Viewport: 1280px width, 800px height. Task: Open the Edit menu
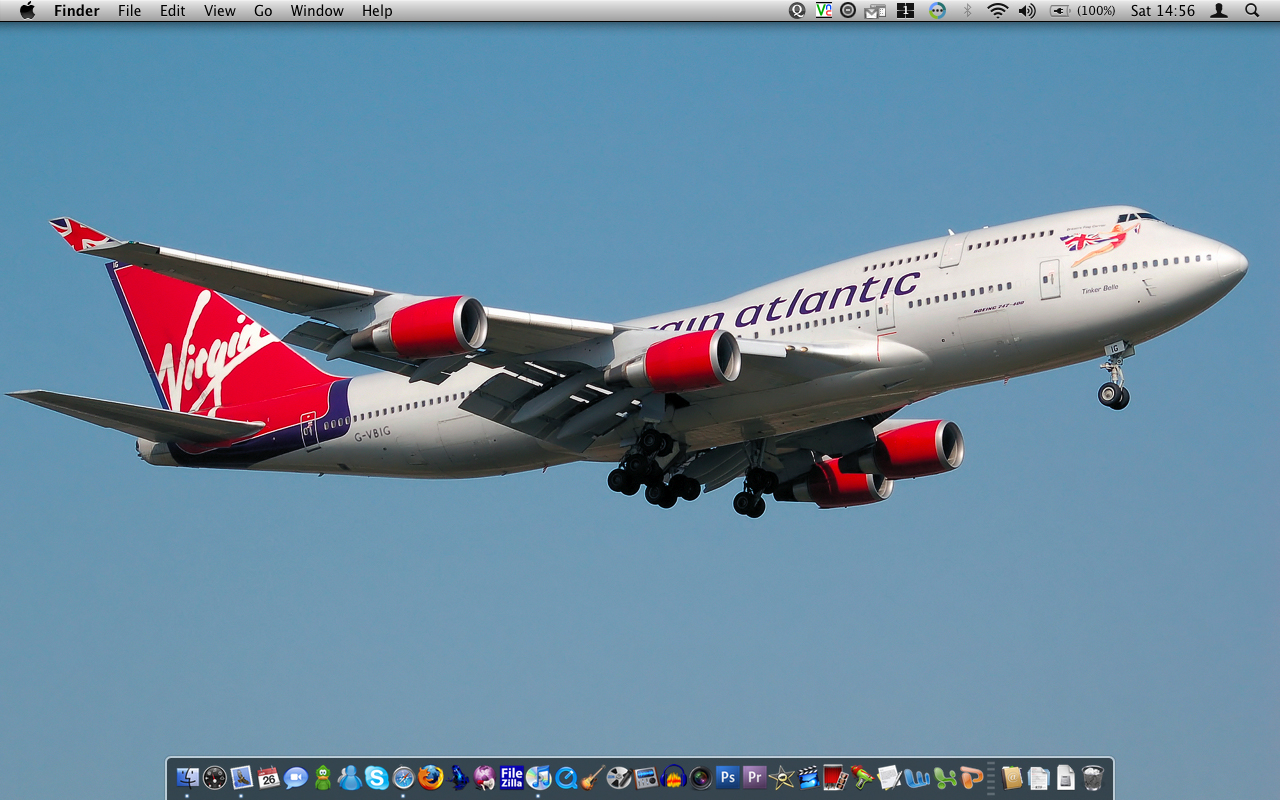click(x=173, y=11)
